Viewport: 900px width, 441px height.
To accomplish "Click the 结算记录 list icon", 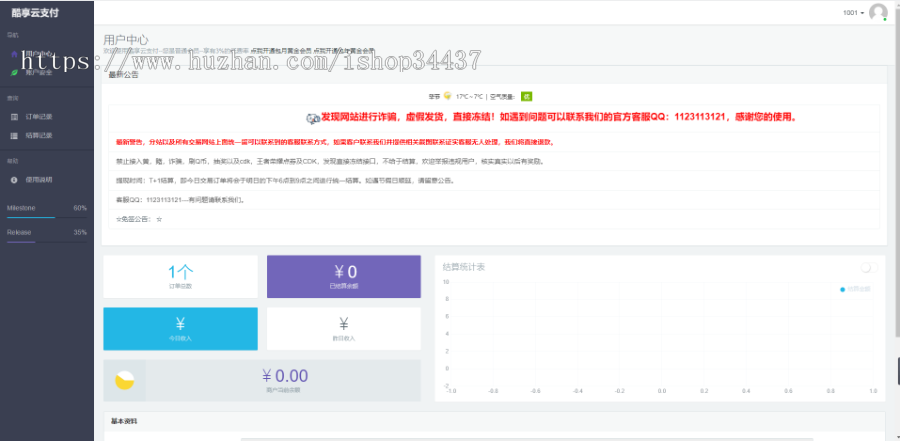I will pyautogui.click(x=14, y=134).
